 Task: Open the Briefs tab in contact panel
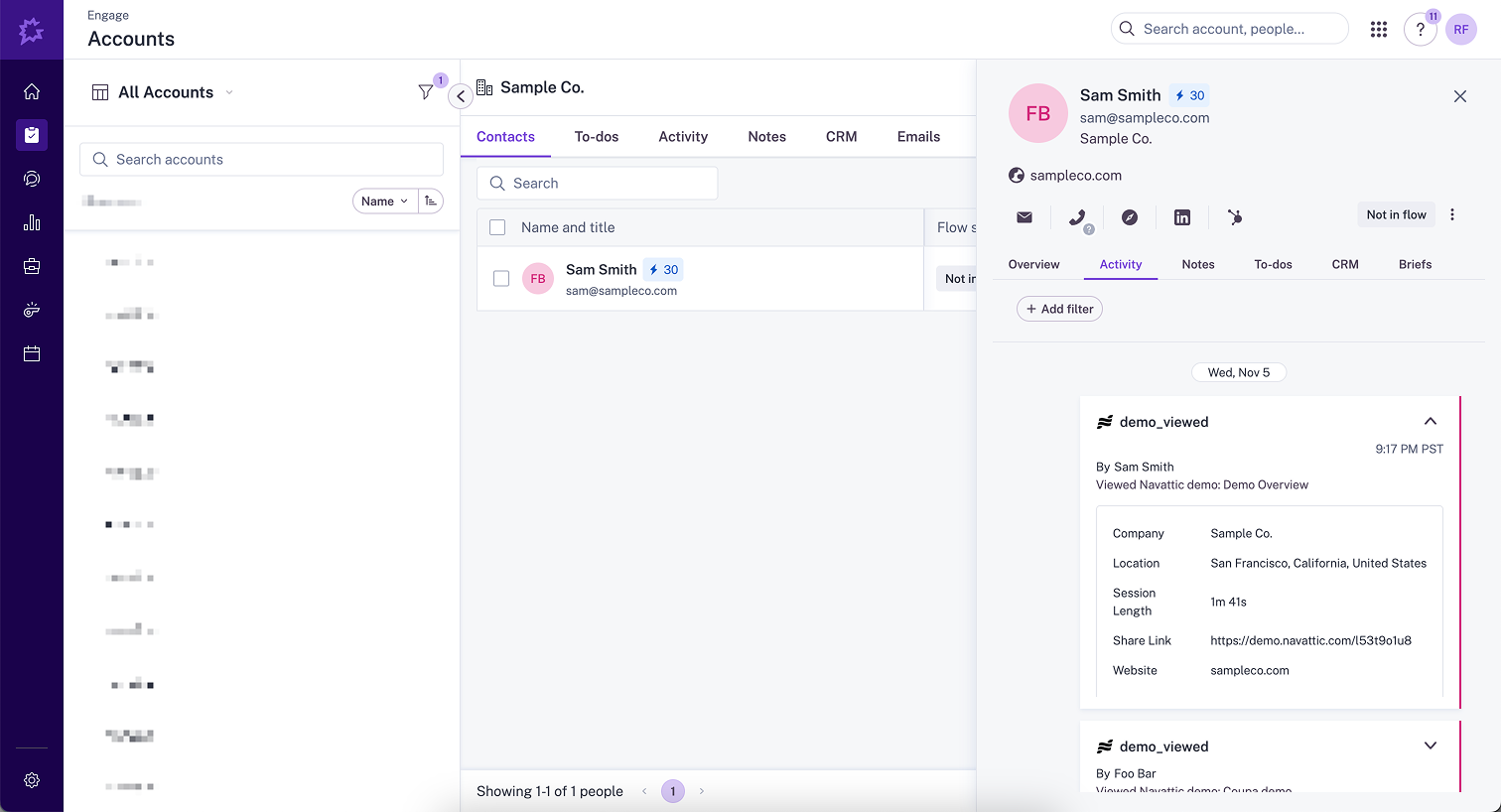(x=1415, y=264)
